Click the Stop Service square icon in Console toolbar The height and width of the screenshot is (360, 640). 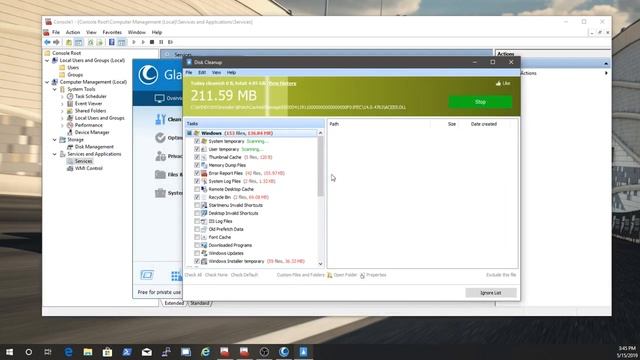coord(152,42)
